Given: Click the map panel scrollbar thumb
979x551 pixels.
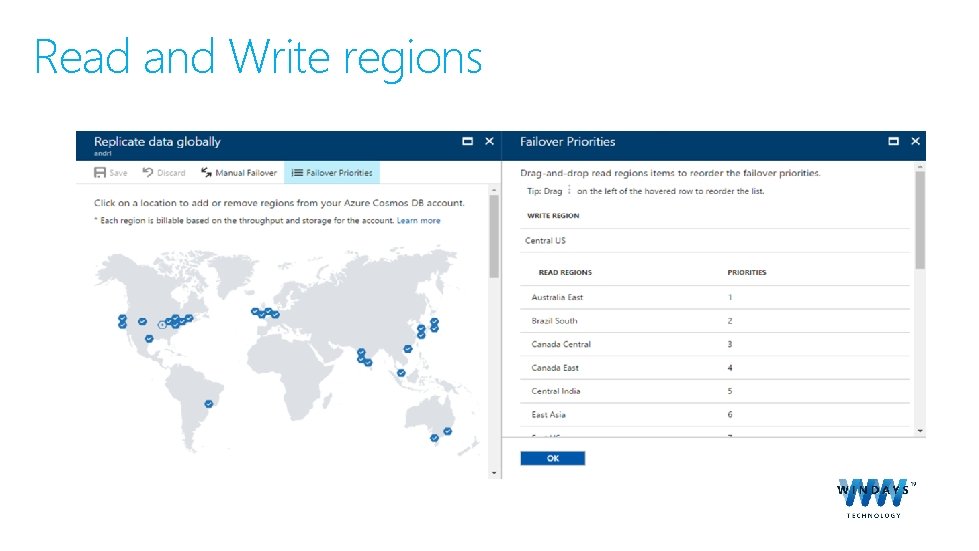Looking at the screenshot, I should (494, 236).
